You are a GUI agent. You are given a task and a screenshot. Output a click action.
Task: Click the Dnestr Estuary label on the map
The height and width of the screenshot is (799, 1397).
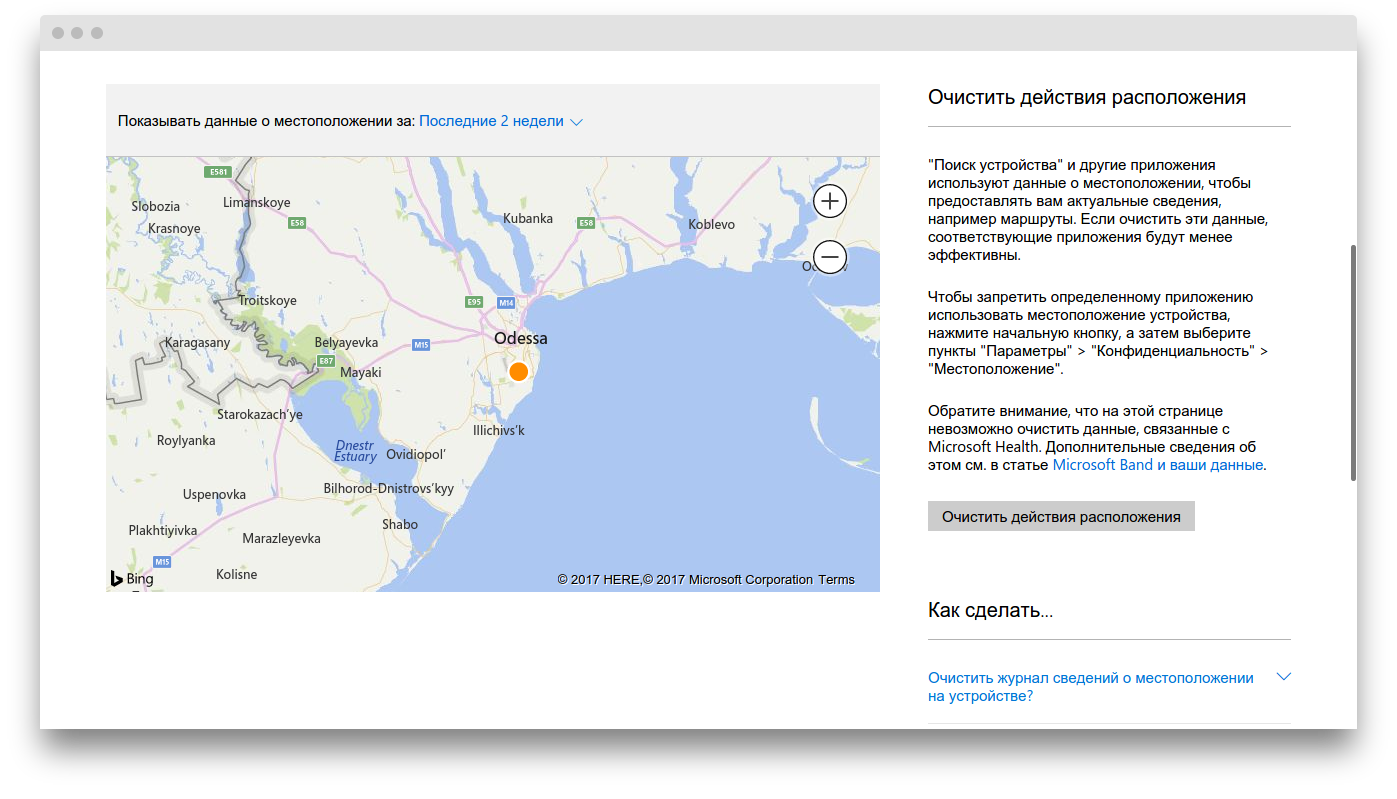click(355, 450)
